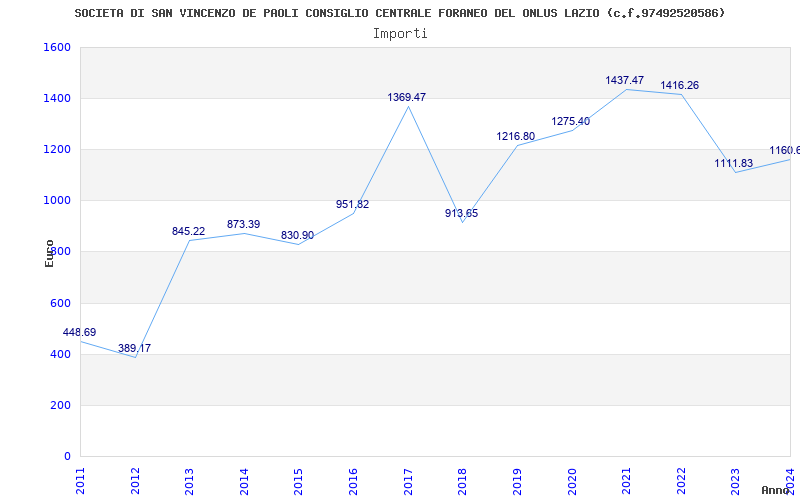Select the 1111.83 data label
The image size is (800, 500).
click(x=734, y=163)
